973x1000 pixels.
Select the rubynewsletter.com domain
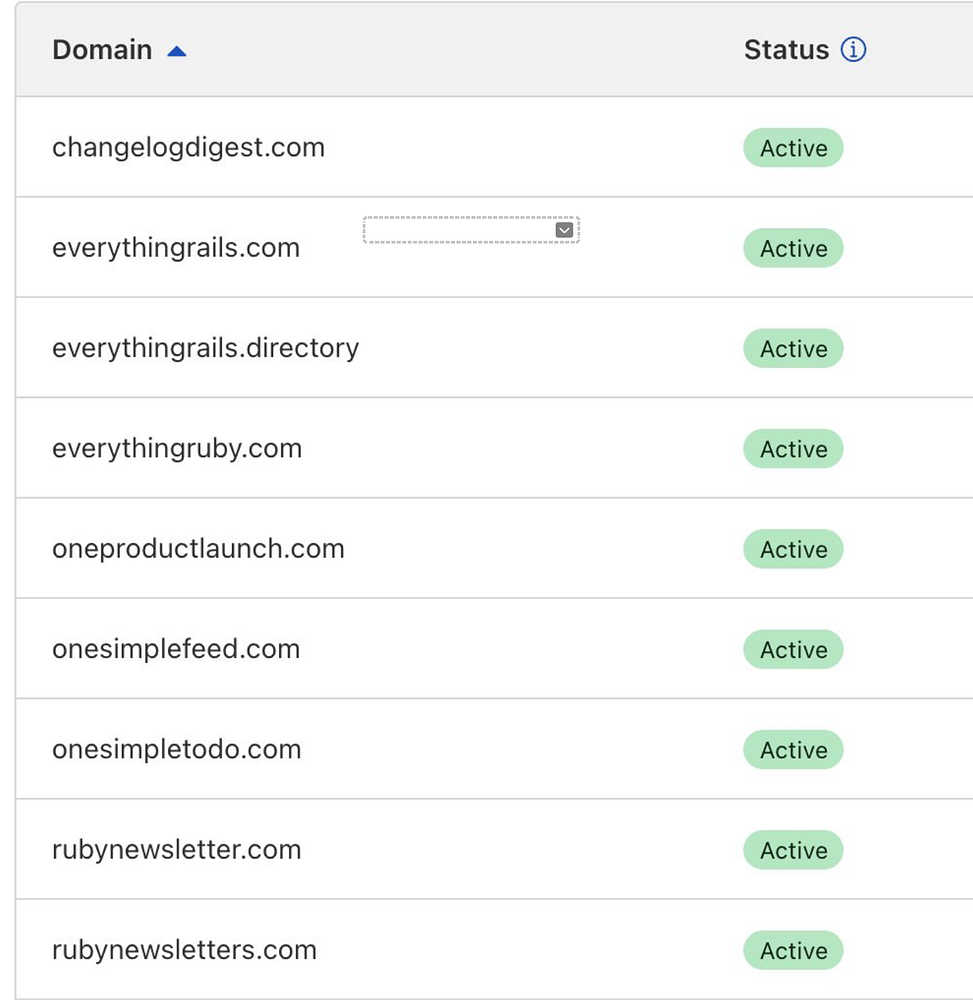(x=176, y=850)
